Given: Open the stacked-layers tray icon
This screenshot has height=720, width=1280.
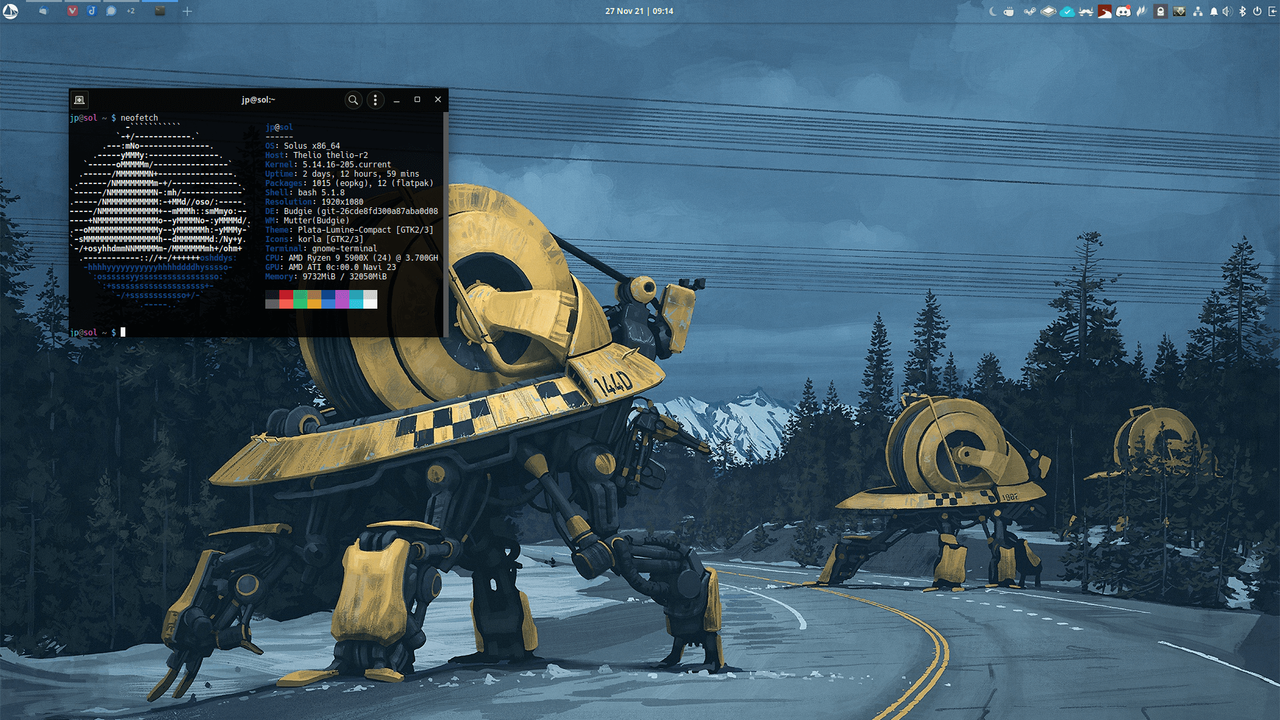Looking at the screenshot, I should (1048, 11).
